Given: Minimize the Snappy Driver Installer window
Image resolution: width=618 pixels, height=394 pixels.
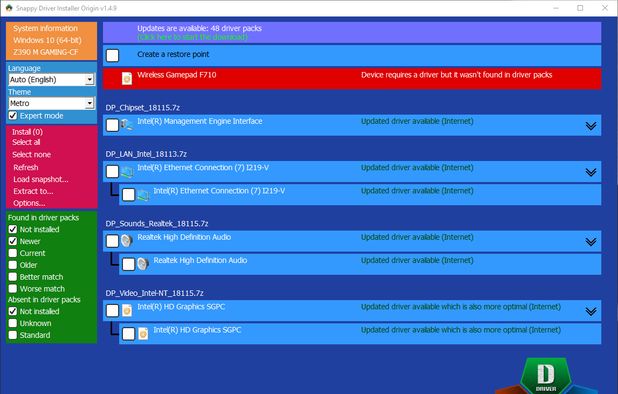Looking at the screenshot, I should pyautogui.click(x=556, y=8).
